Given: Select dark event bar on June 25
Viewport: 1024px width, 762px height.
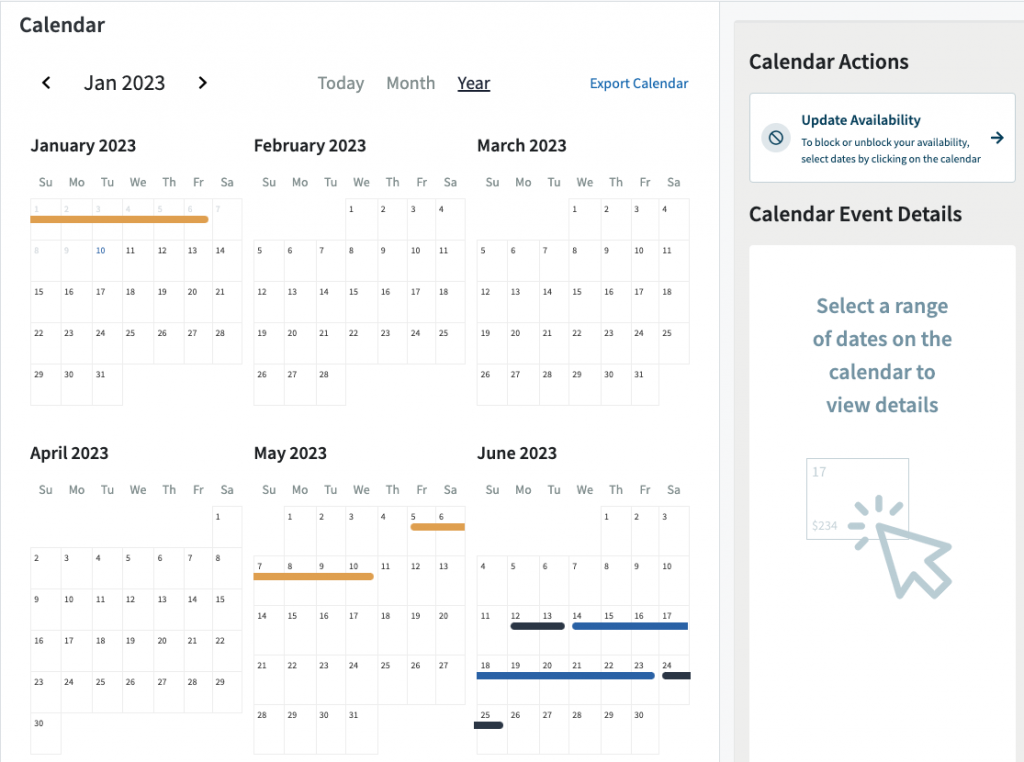Looking at the screenshot, I should [x=488, y=725].
